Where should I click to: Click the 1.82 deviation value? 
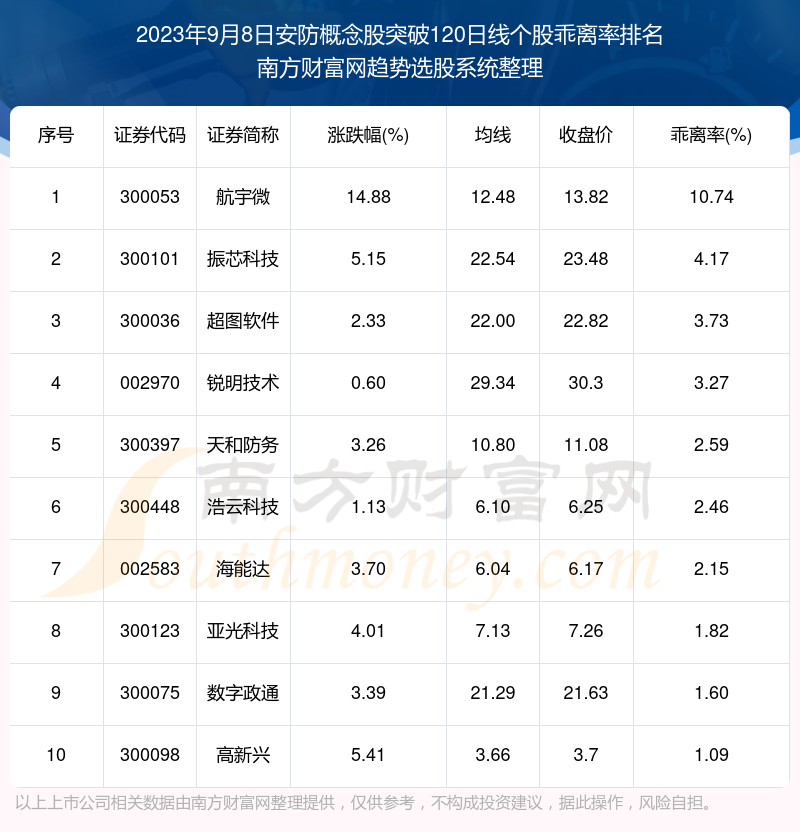[x=711, y=631]
